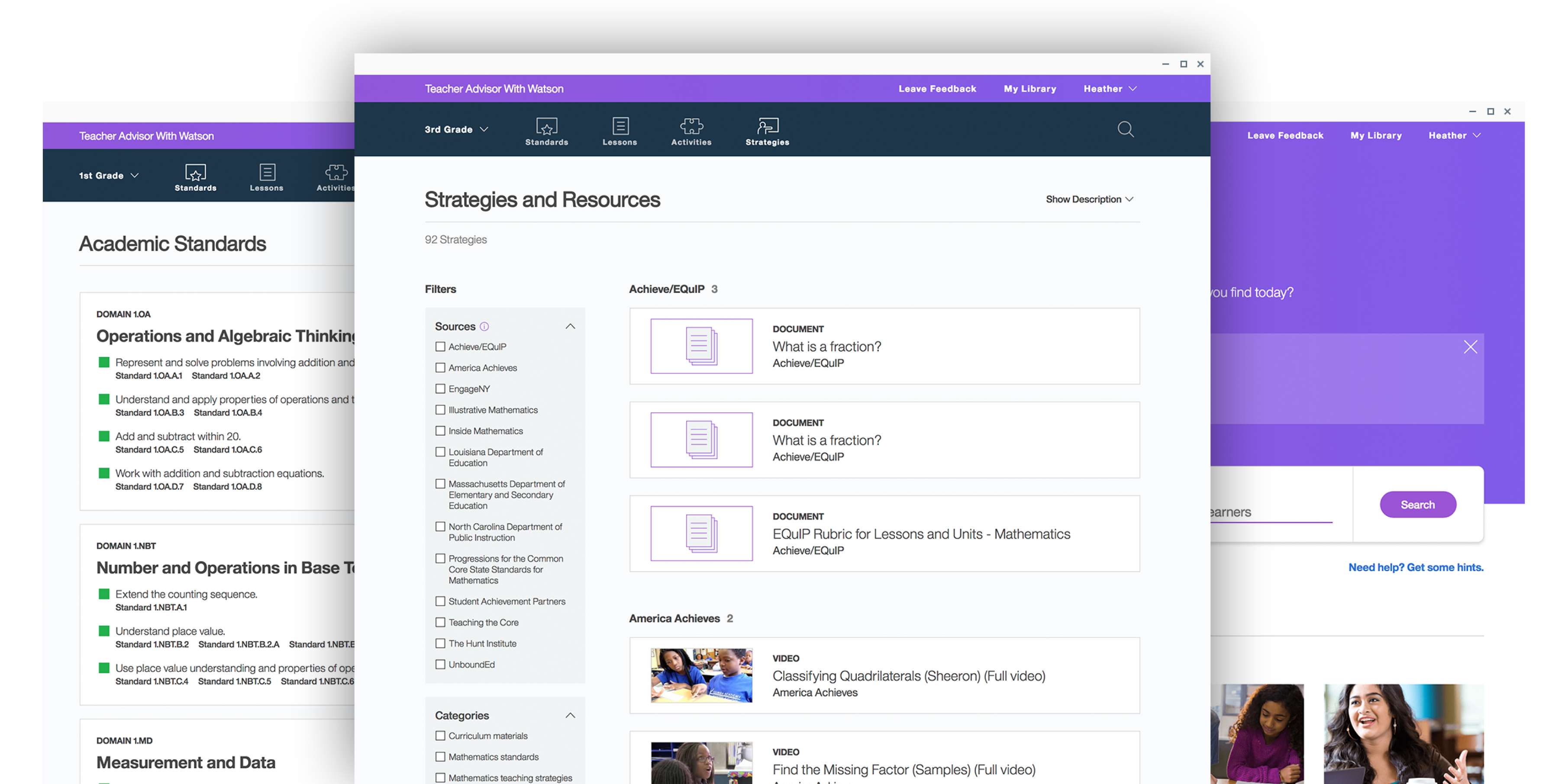Expand the Show Description dropdown
The height and width of the screenshot is (784, 1565).
coord(1089,199)
